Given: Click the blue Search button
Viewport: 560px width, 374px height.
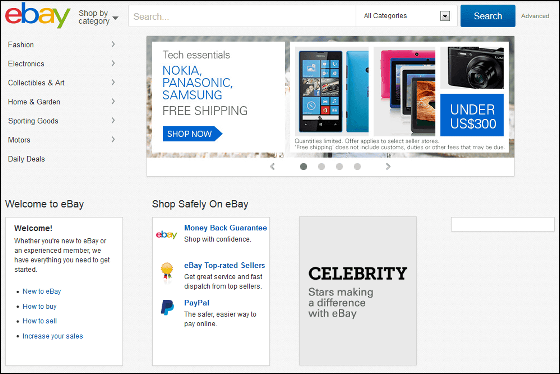Looking at the screenshot, I should (488, 16).
